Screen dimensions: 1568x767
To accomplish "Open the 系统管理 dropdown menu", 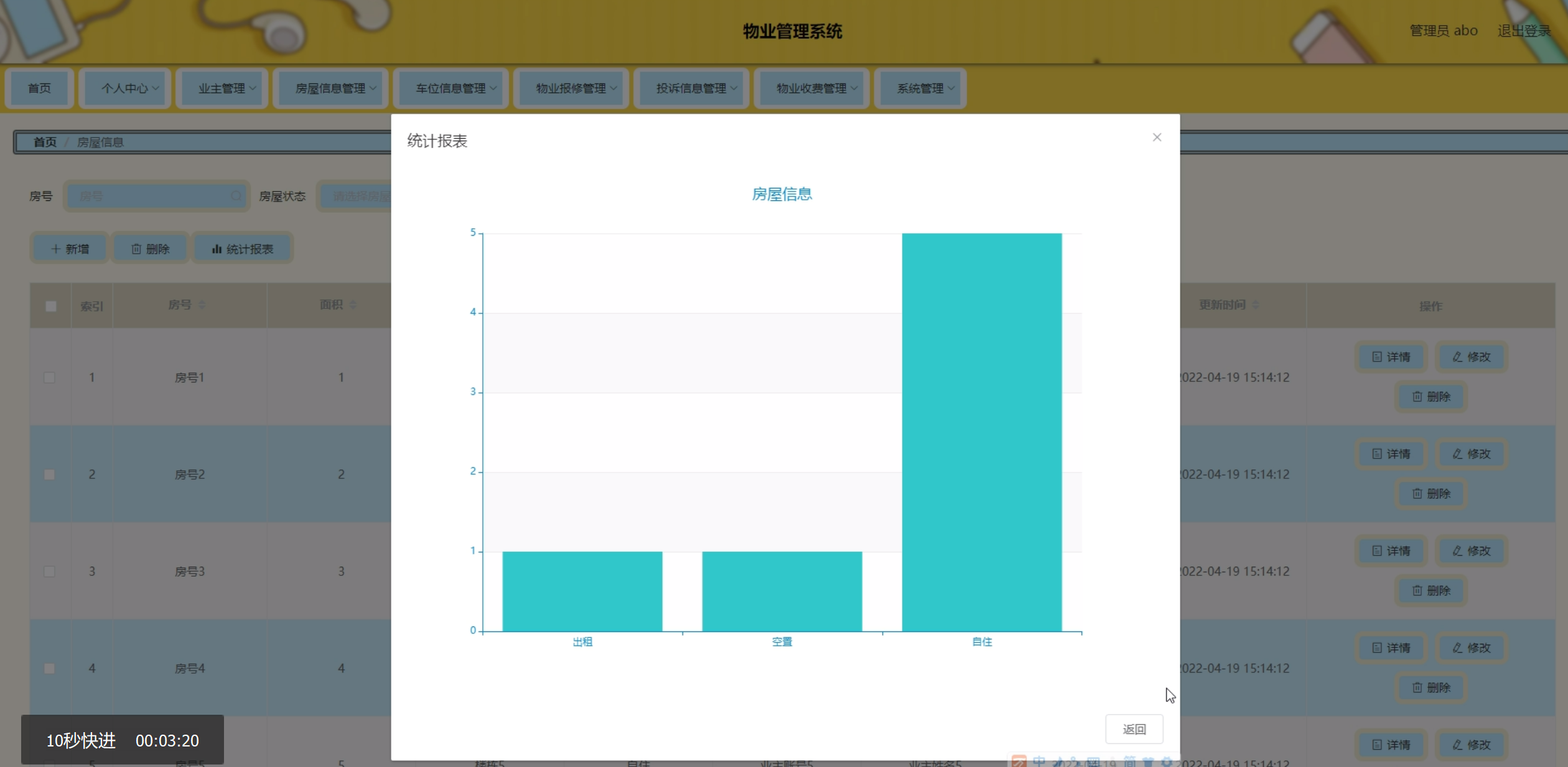I will click(x=925, y=88).
